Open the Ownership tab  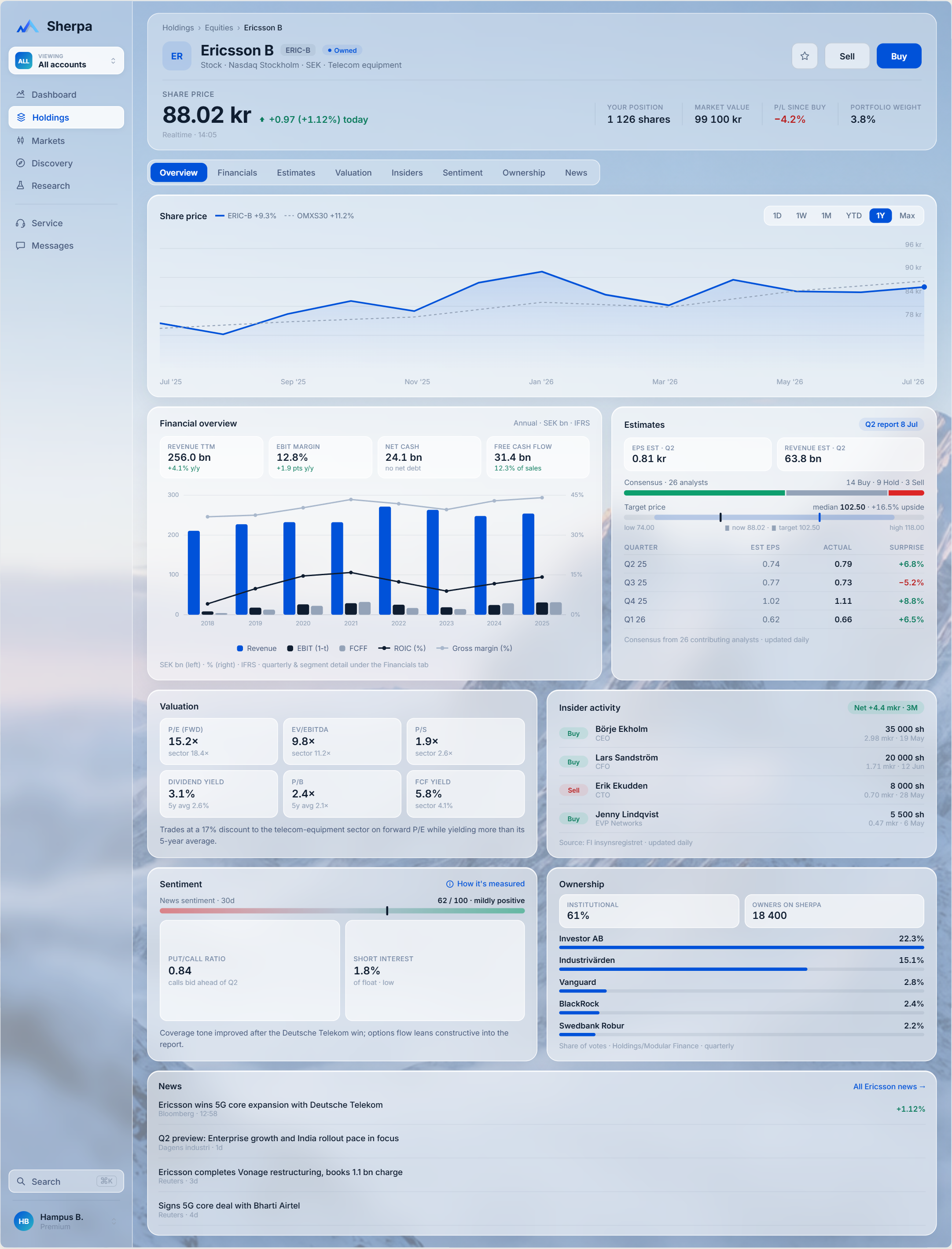pyautogui.click(x=524, y=173)
